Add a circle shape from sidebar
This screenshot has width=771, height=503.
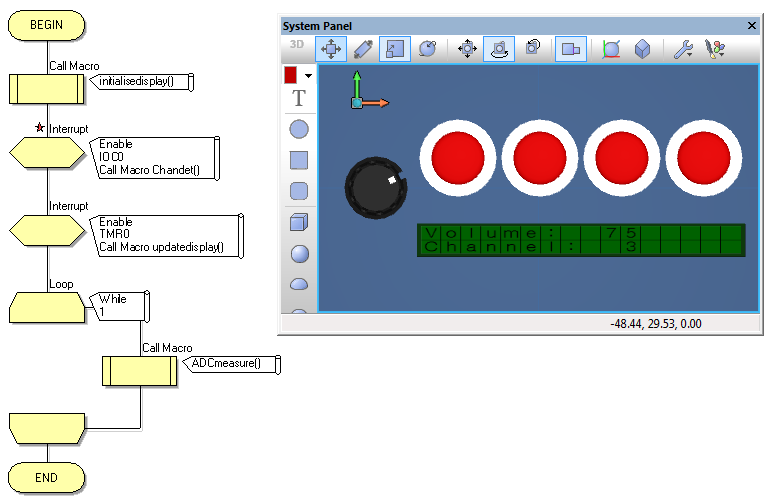click(298, 129)
